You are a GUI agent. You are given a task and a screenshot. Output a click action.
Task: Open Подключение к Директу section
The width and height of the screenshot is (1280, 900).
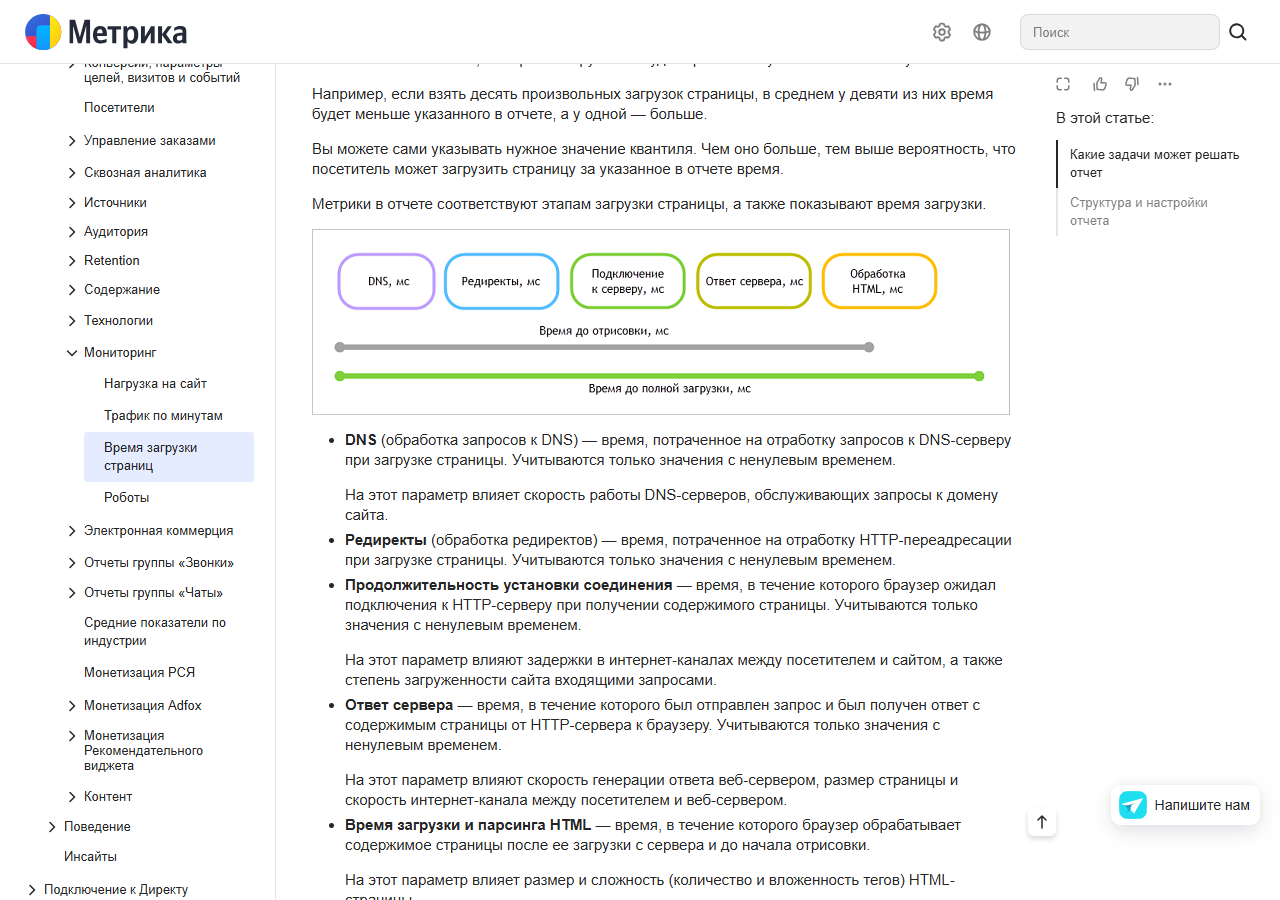(116, 890)
